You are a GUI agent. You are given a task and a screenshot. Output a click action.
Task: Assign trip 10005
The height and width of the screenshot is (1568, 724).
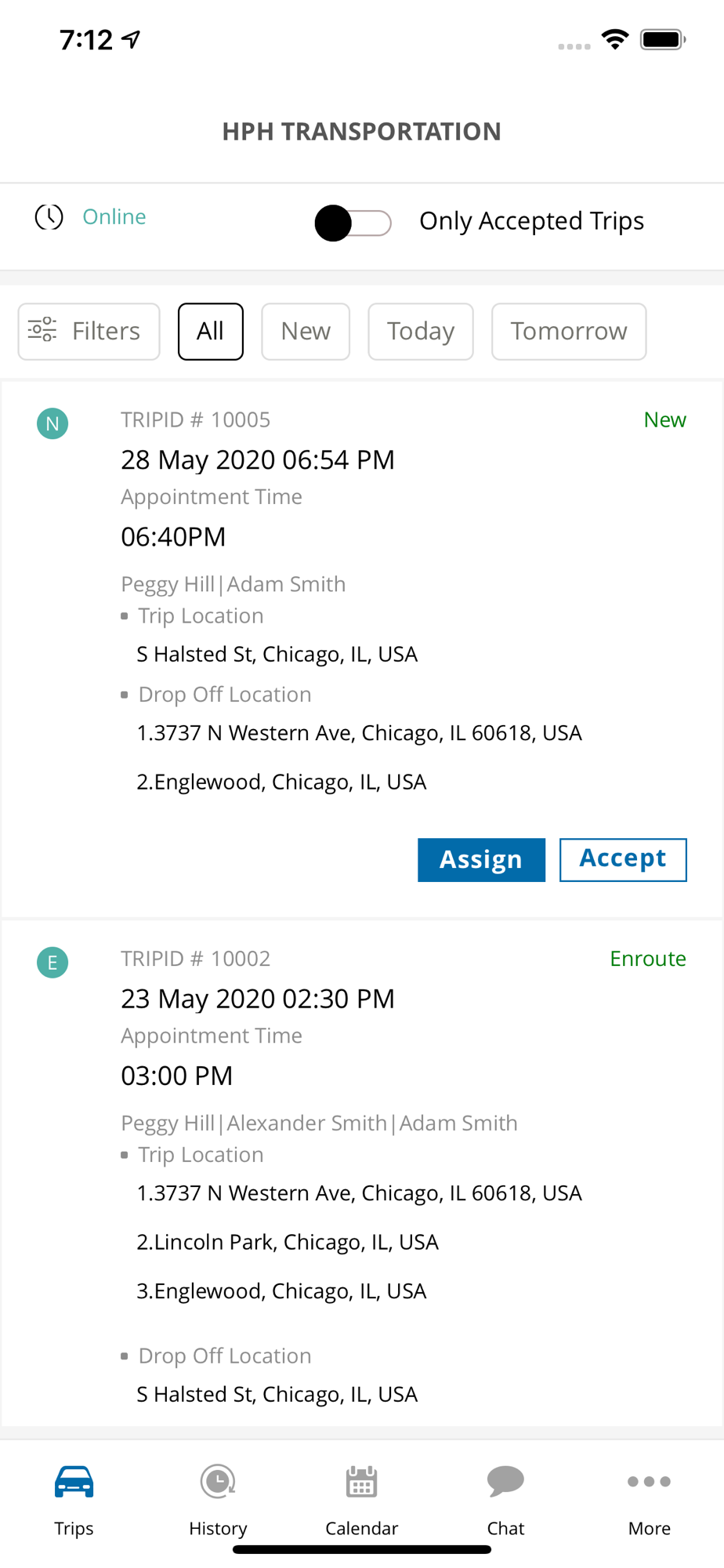coord(481,860)
